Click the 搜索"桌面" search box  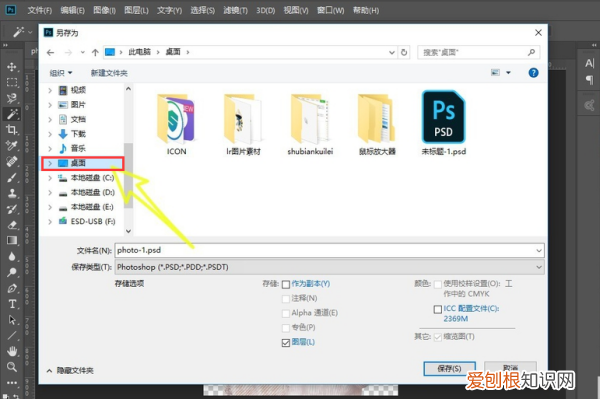click(x=478, y=52)
